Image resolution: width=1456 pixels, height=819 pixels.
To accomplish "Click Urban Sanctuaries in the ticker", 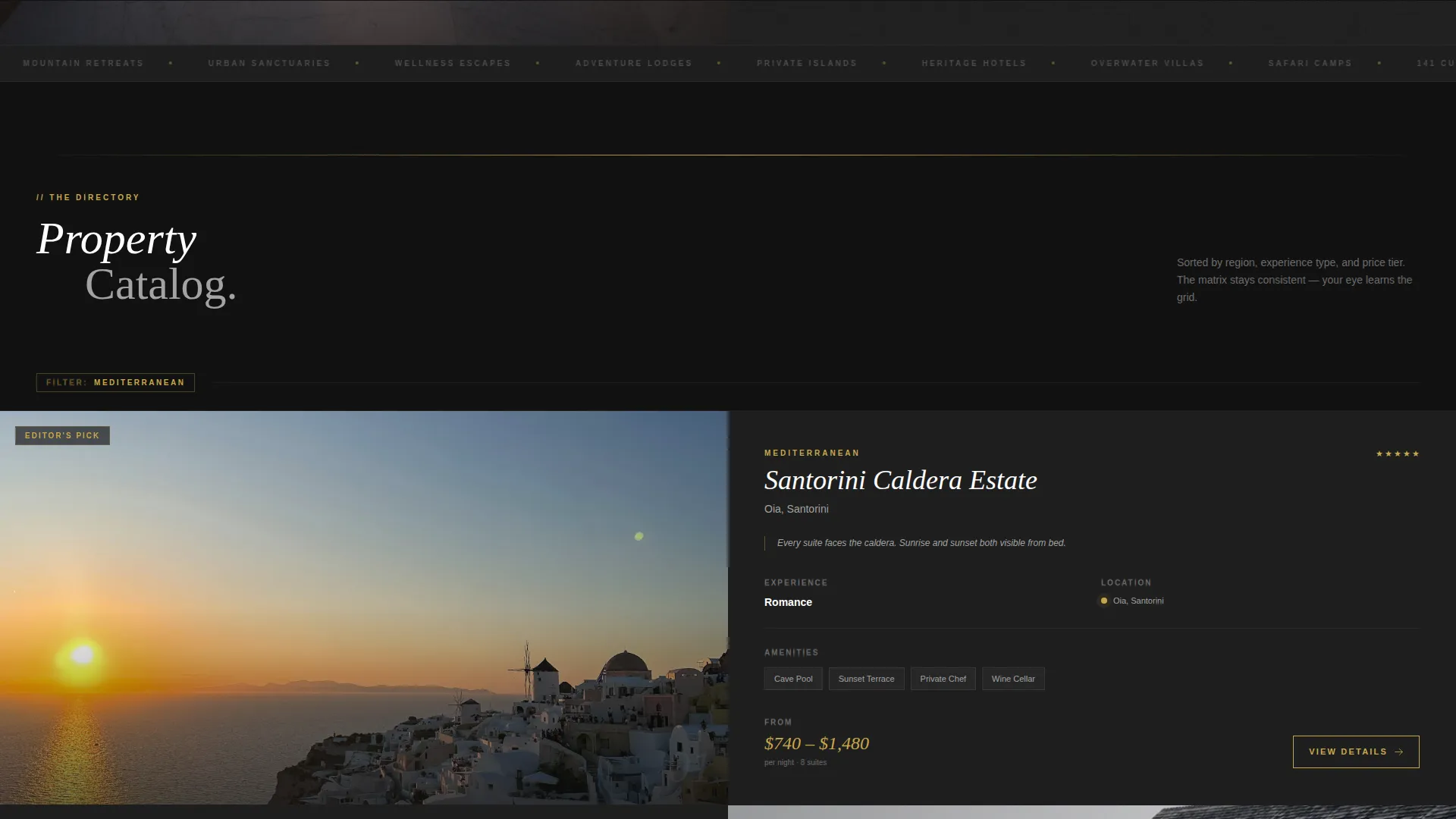I will [269, 63].
